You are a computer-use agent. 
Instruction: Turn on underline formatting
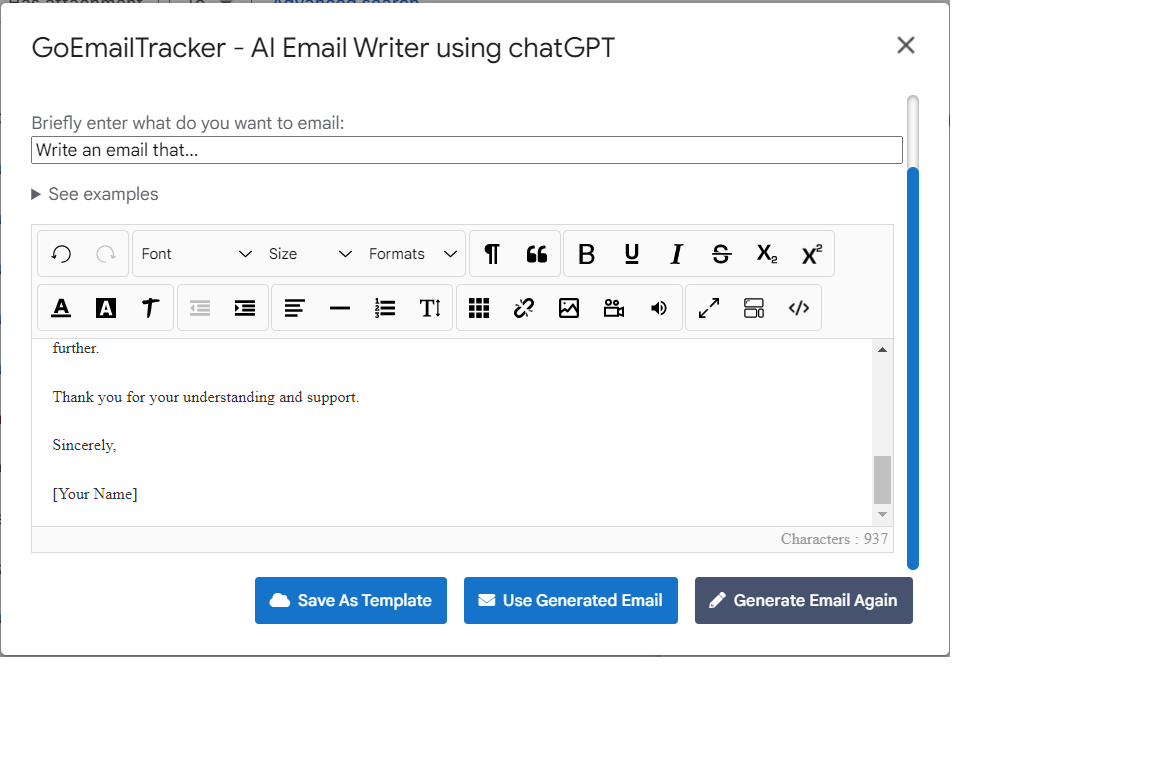[631, 254]
